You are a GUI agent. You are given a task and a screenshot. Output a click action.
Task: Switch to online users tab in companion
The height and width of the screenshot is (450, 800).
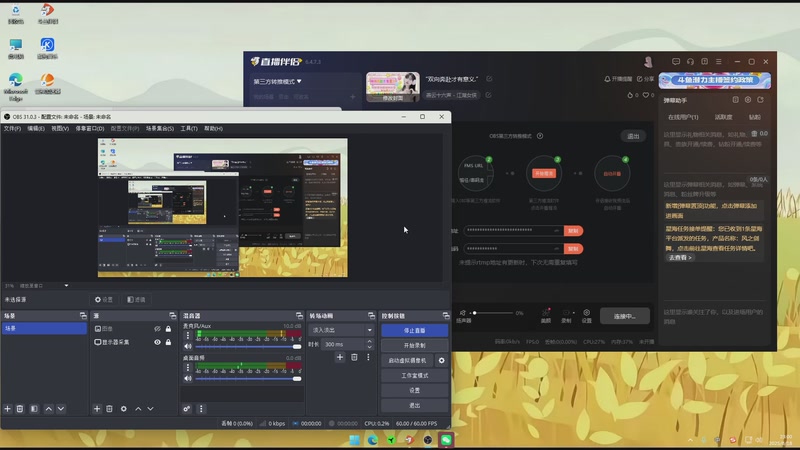tap(683, 117)
